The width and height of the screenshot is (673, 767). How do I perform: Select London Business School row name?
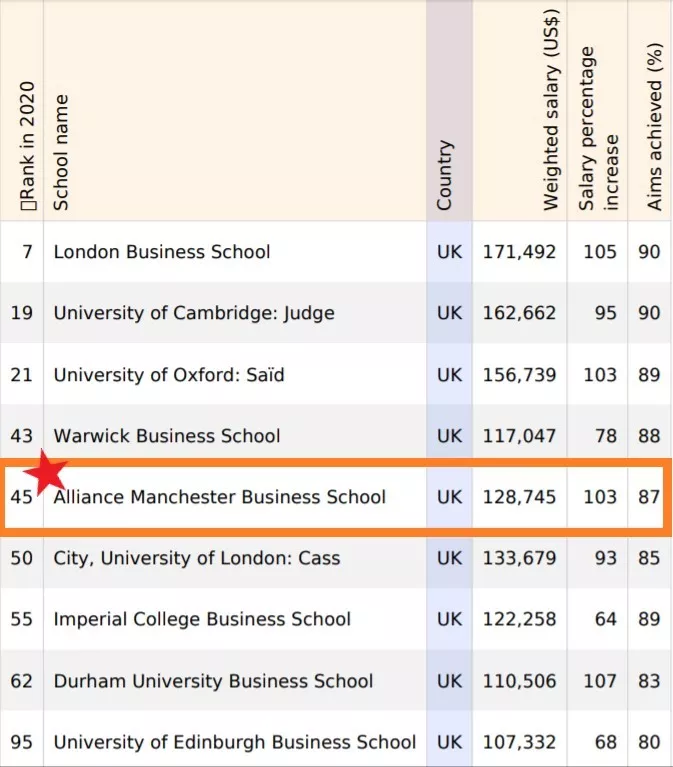pos(161,252)
